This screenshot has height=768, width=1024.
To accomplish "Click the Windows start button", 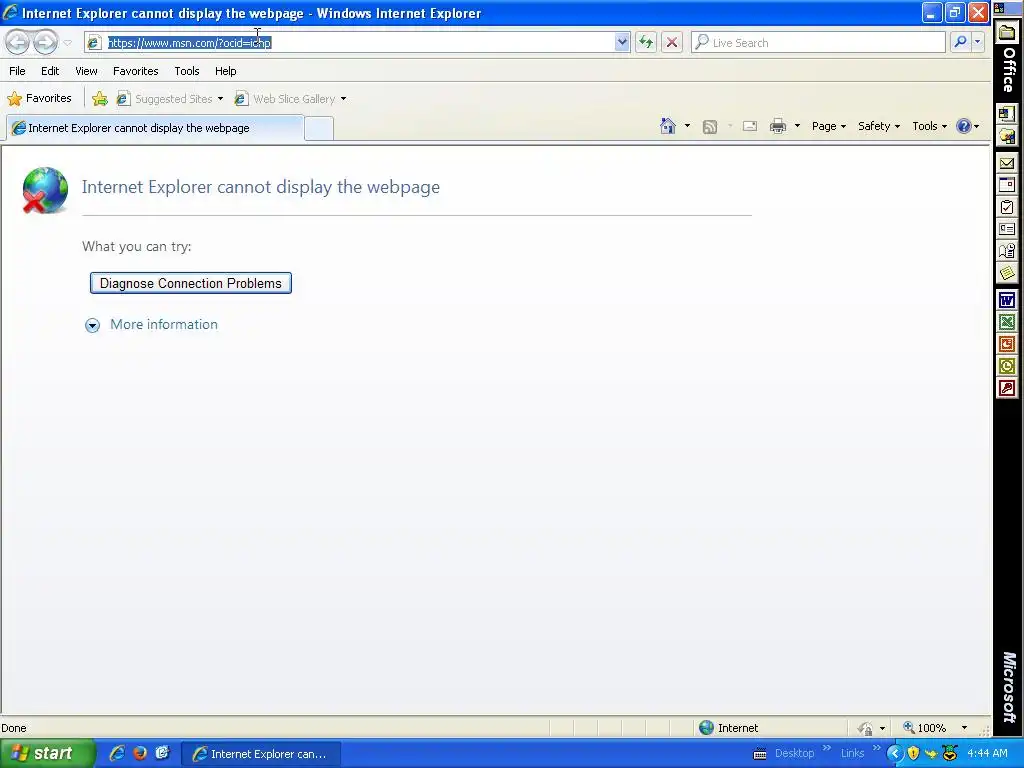I will point(47,754).
